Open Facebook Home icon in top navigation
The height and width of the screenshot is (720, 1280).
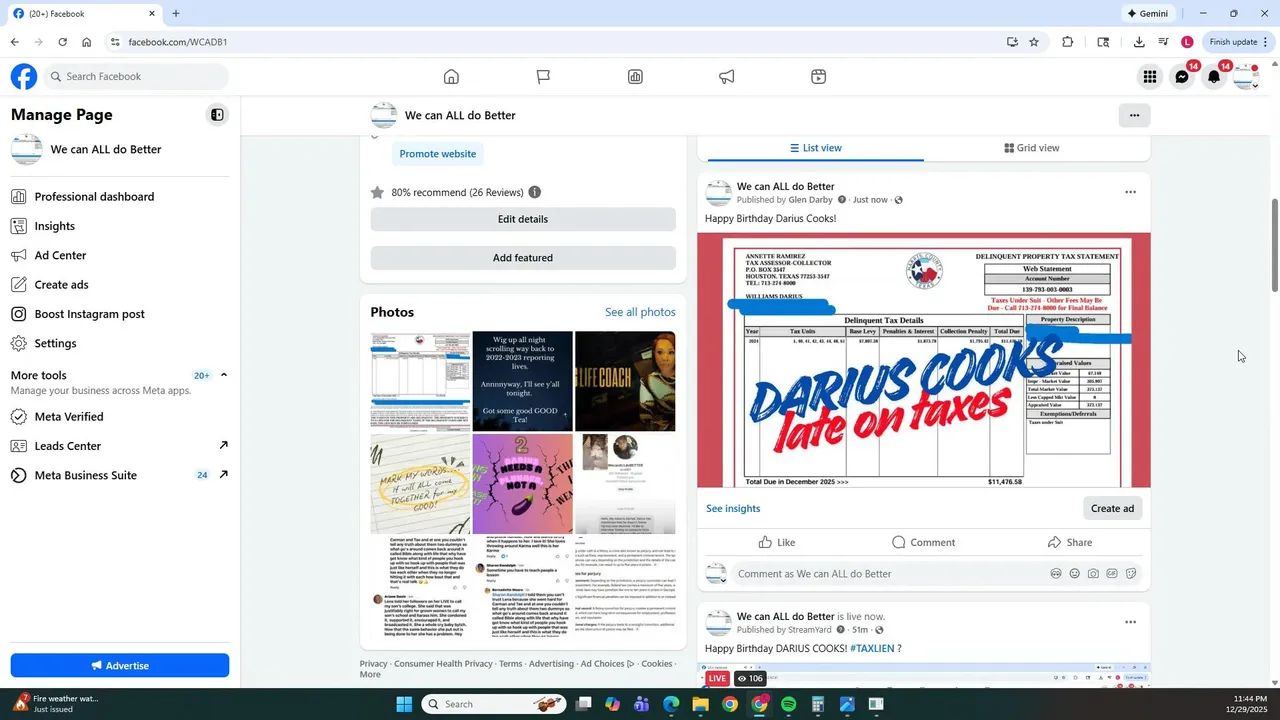point(451,77)
